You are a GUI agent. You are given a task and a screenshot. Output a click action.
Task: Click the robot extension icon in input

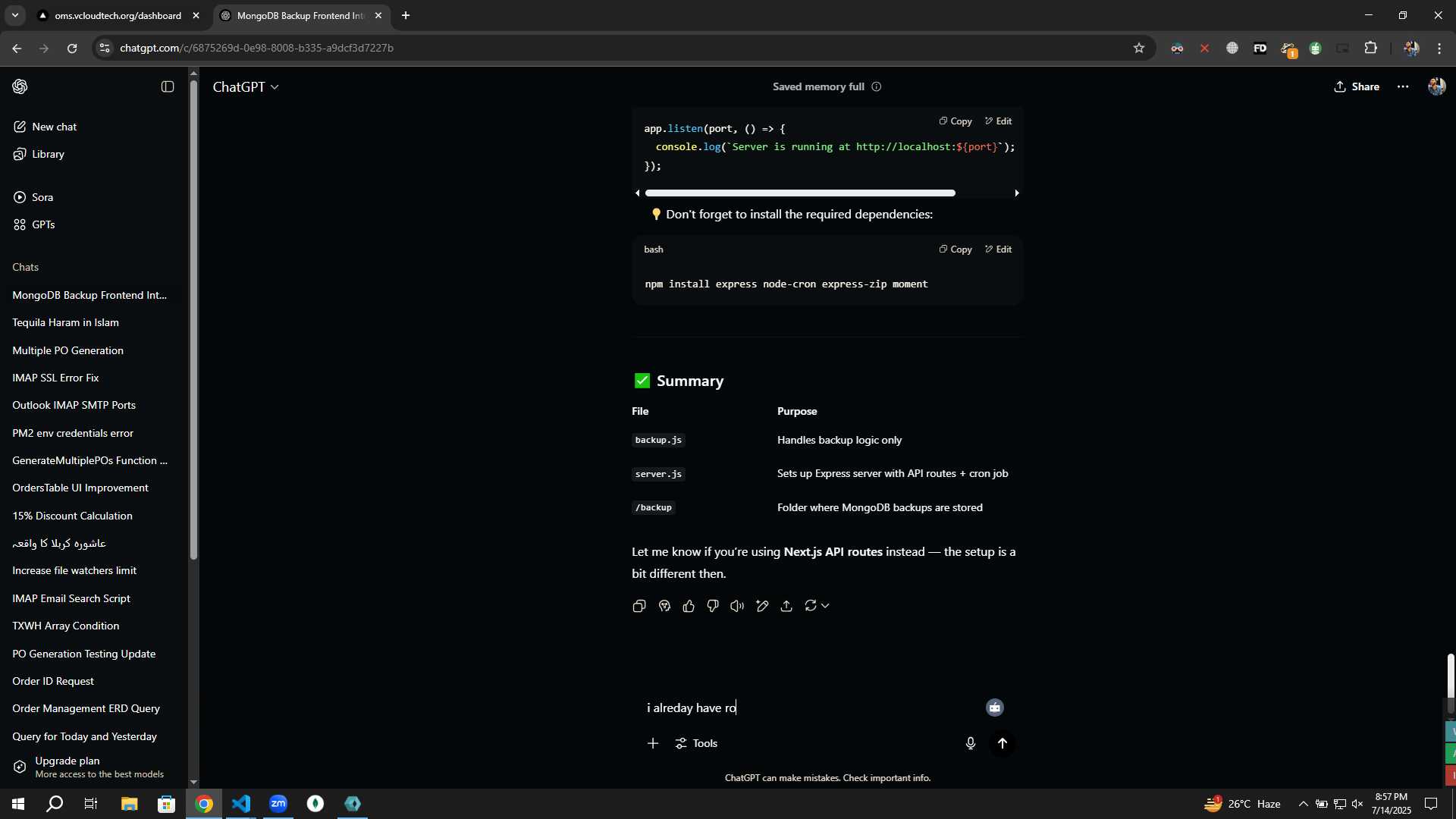click(x=995, y=708)
